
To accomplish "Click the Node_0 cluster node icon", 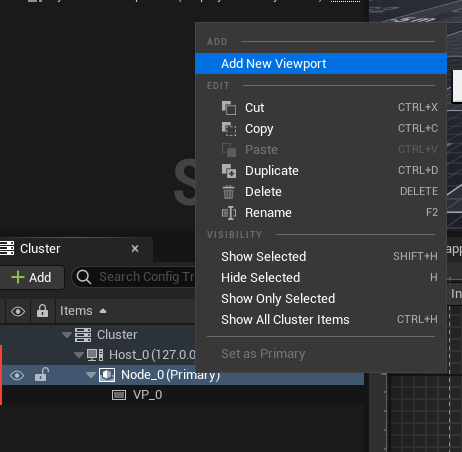I will (x=107, y=375).
